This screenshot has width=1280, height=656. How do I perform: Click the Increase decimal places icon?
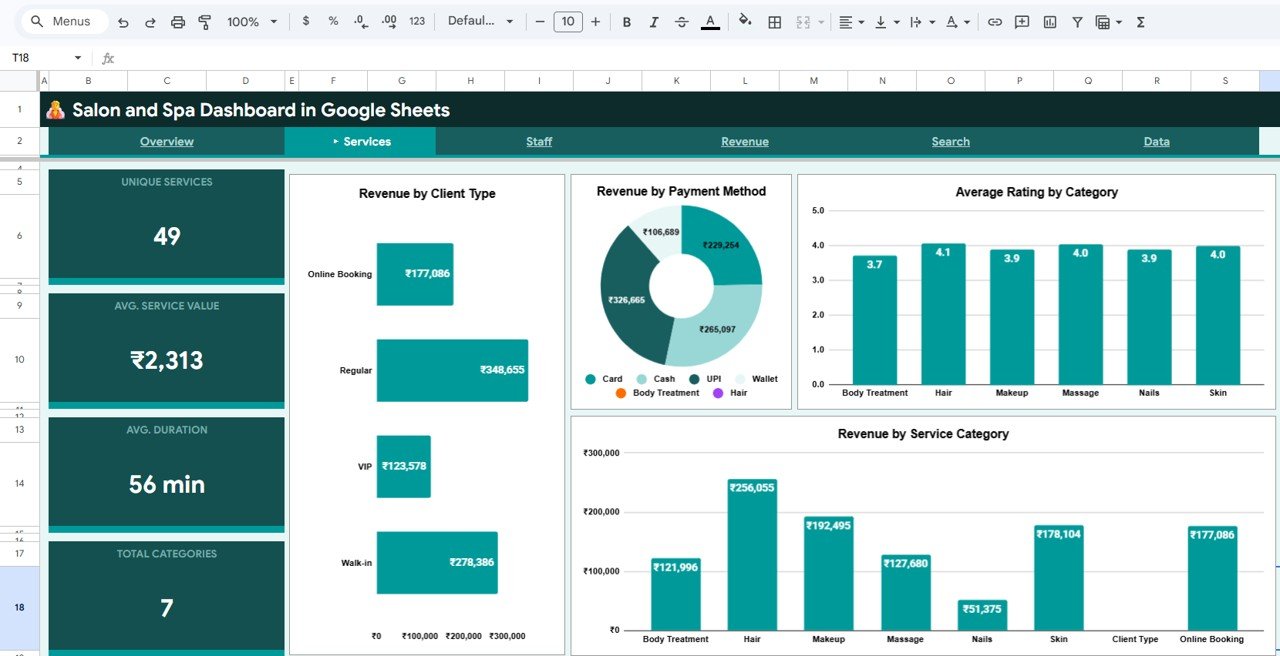point(387,20)
